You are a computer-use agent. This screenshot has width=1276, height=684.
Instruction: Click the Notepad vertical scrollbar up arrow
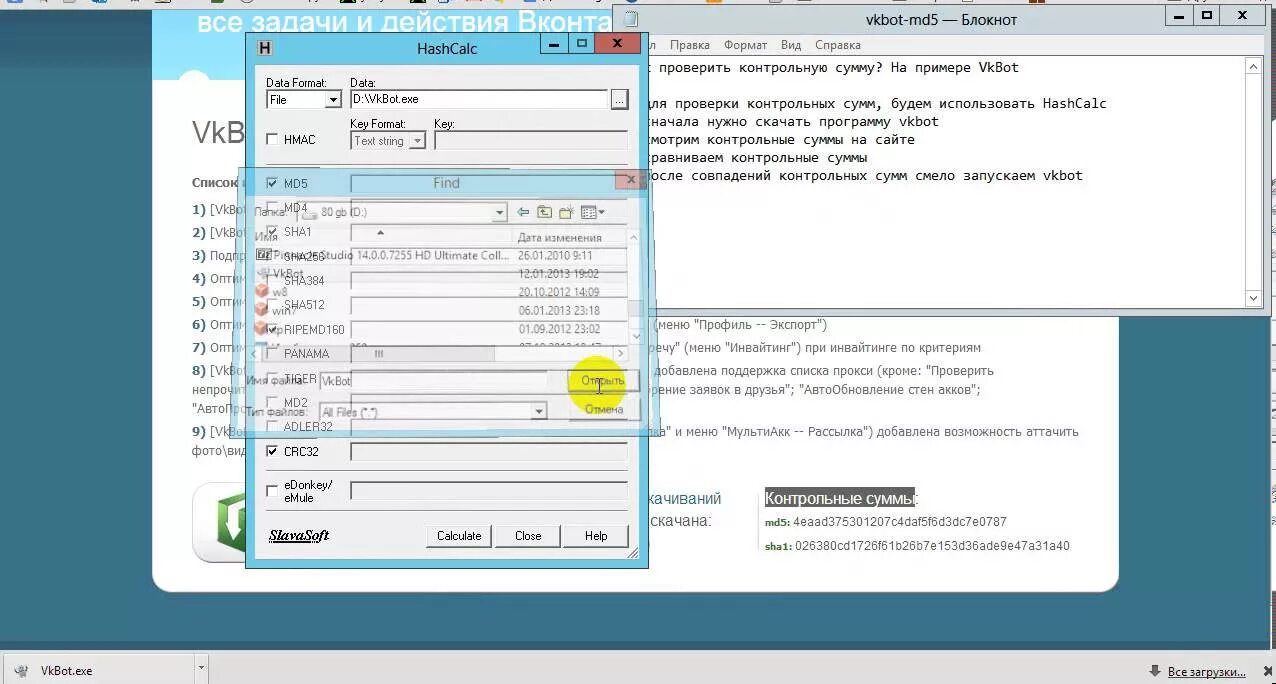click(1254, 66)
